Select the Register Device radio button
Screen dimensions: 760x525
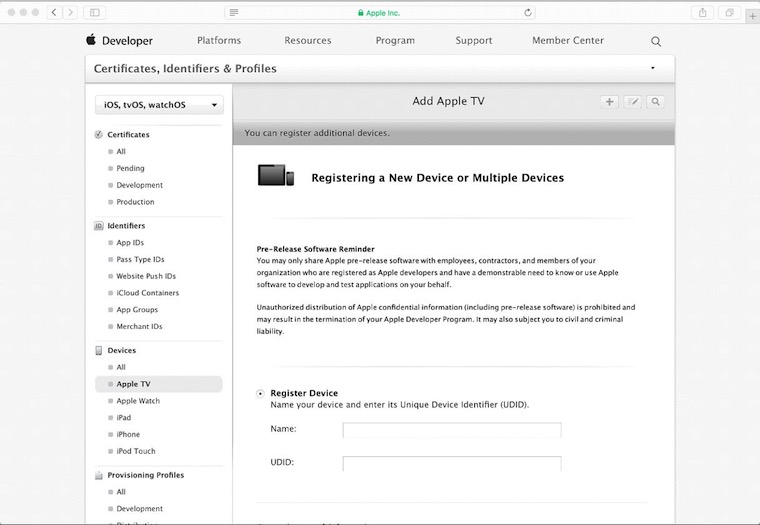260,394
